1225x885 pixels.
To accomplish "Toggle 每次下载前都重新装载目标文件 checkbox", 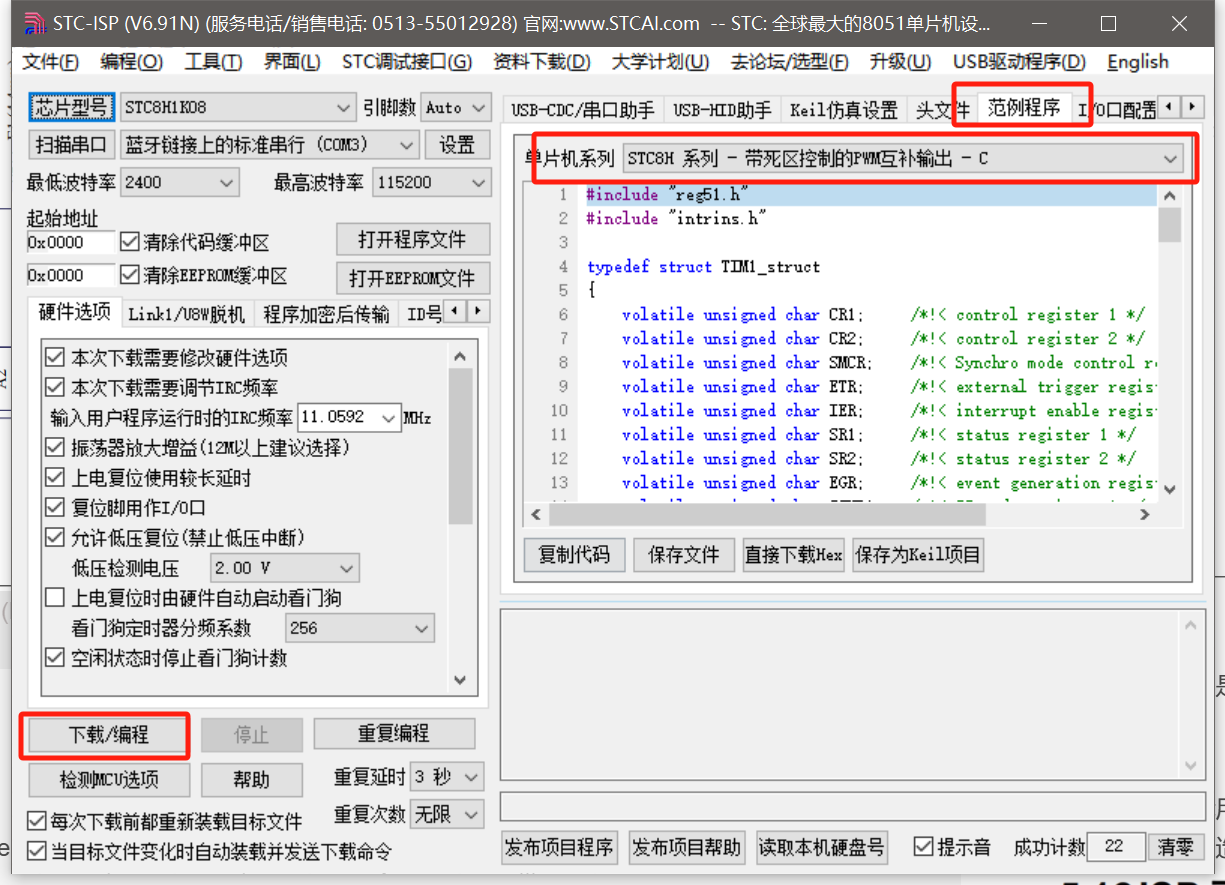I will pyautogui.click(x=37, y=822).
